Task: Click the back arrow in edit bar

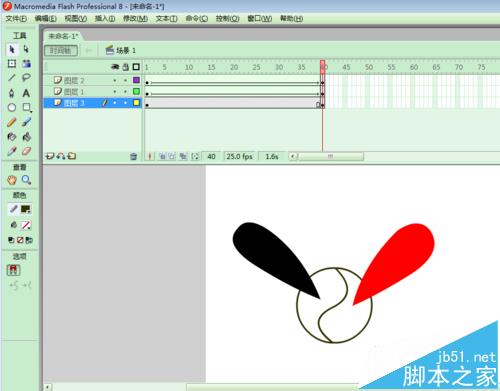Action: pyautogui.click(x=88, y=51)
